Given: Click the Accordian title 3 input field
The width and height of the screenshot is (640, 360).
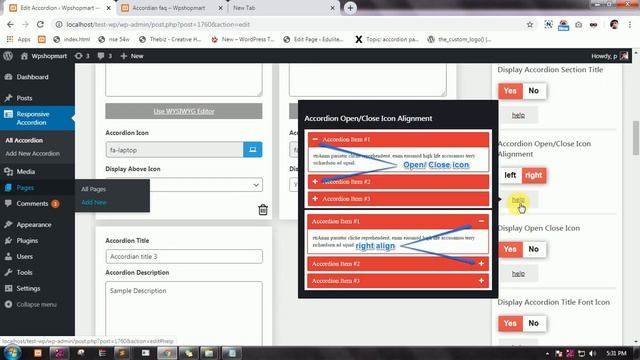Looking at the screenshot, I should click(x=184, y=256).
